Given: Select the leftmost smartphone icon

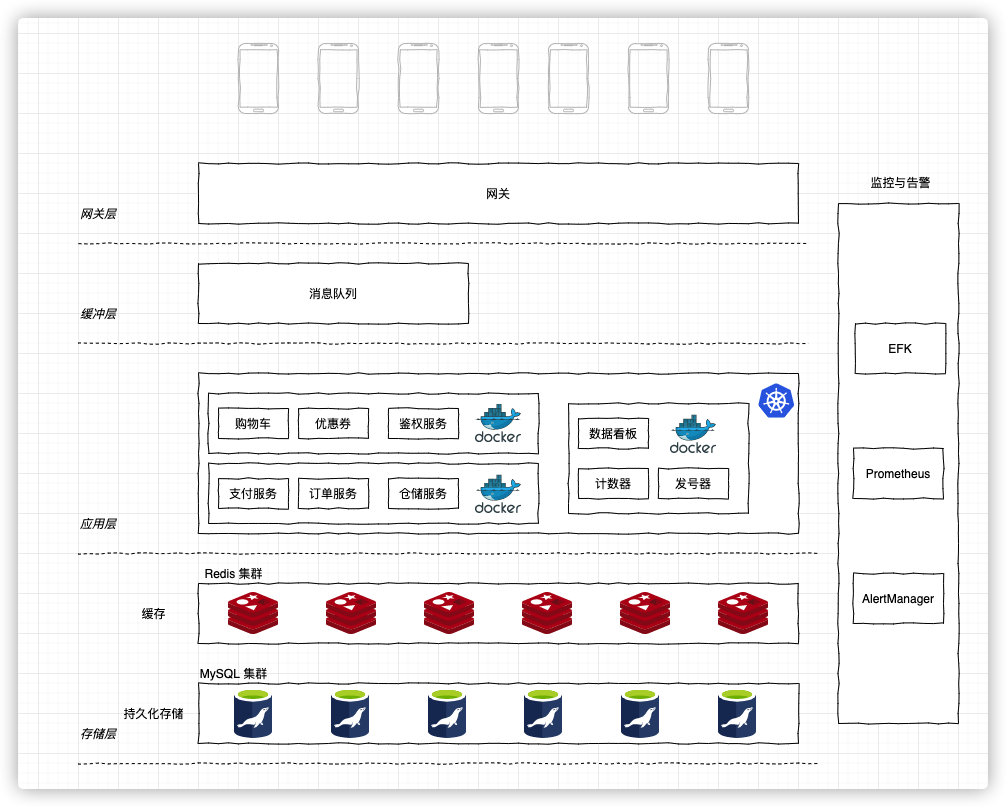Looking at the screenshot, I should 258,77.
